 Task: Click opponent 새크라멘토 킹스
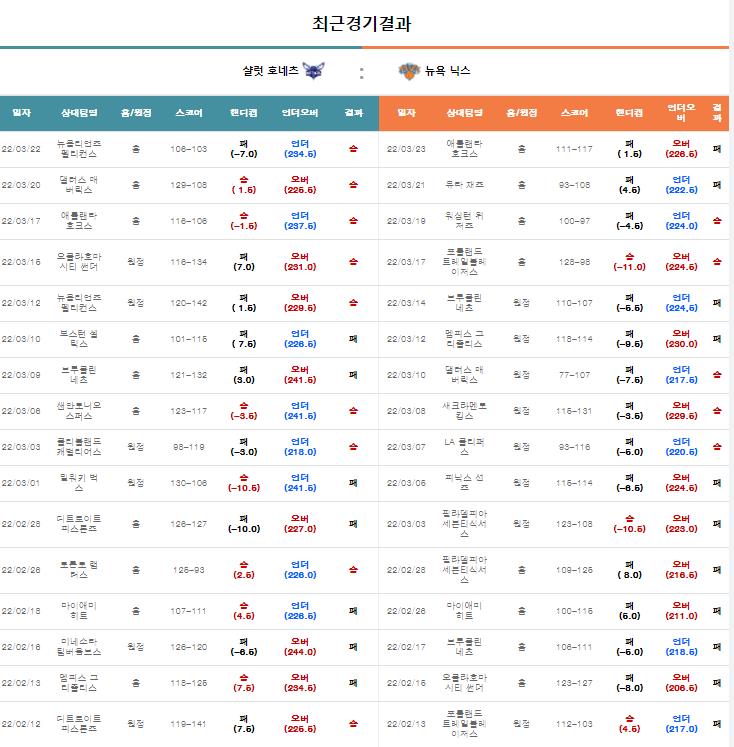point(464,411)
